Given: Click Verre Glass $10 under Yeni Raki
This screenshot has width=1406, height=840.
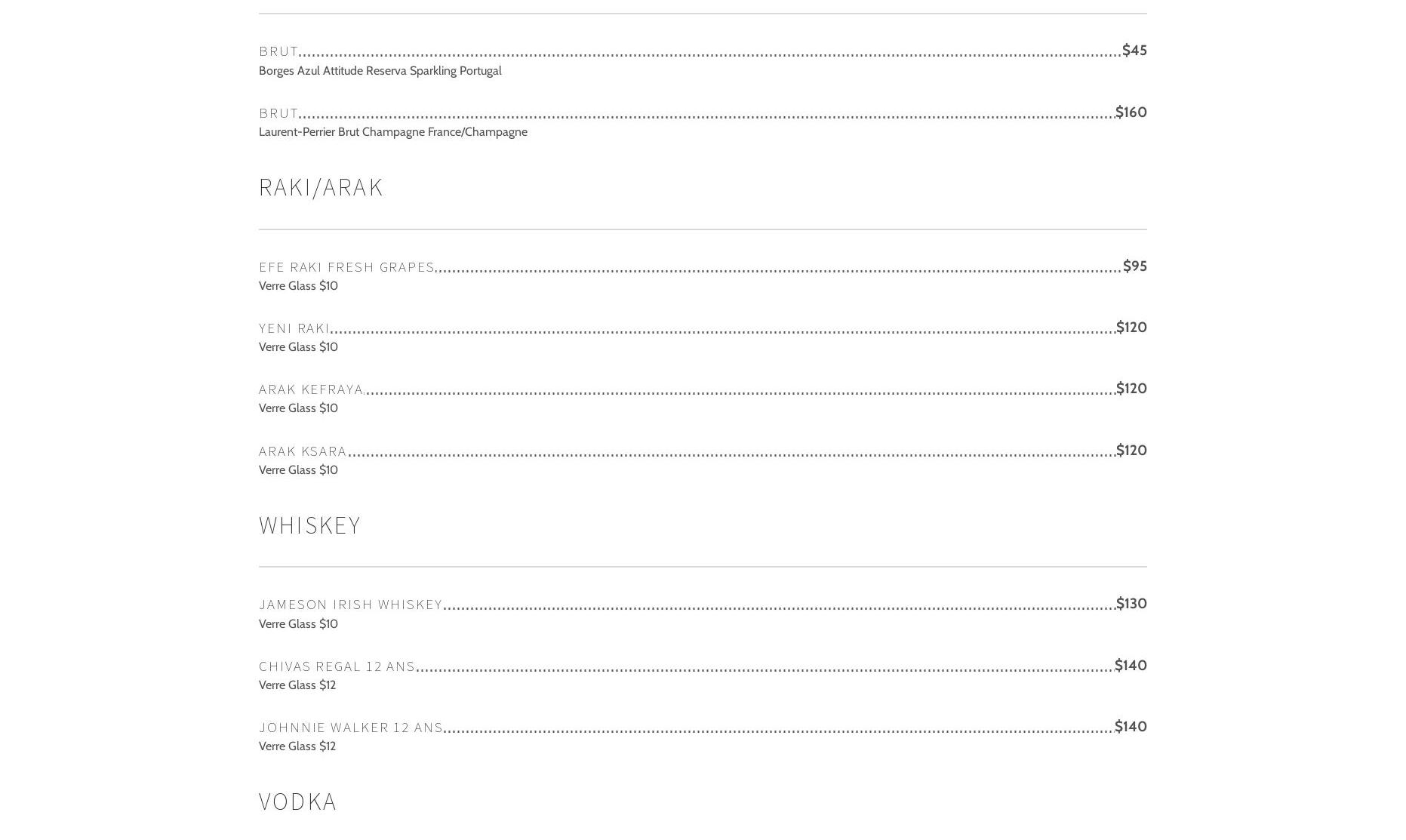Looking at the screenshot, I should [x=298, y=347].
